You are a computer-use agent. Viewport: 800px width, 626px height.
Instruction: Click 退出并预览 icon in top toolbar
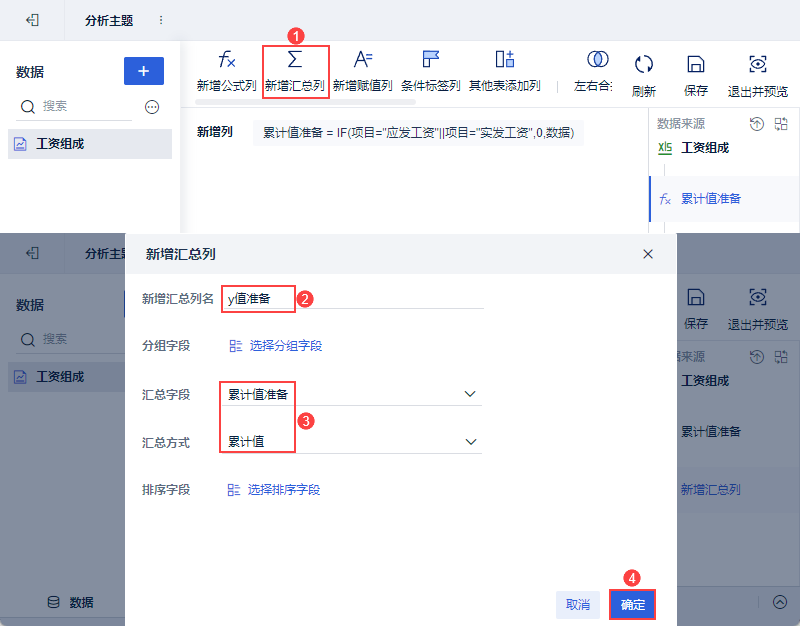tap(758, 64)
